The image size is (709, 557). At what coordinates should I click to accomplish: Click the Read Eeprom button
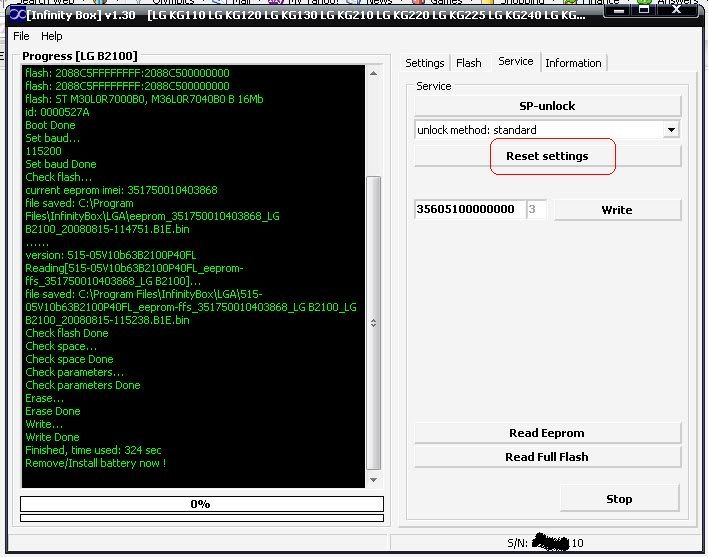pyautogui.click(x=547, y=433)
